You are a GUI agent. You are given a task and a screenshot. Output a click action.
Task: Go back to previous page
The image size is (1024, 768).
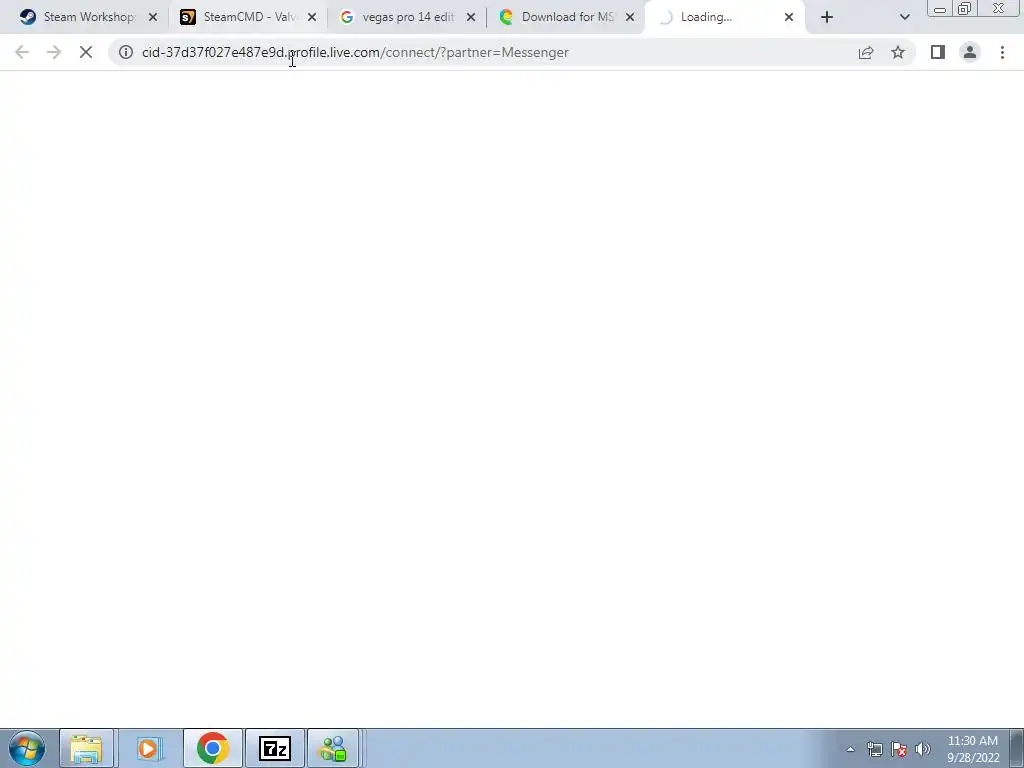[x=22, y=52]
